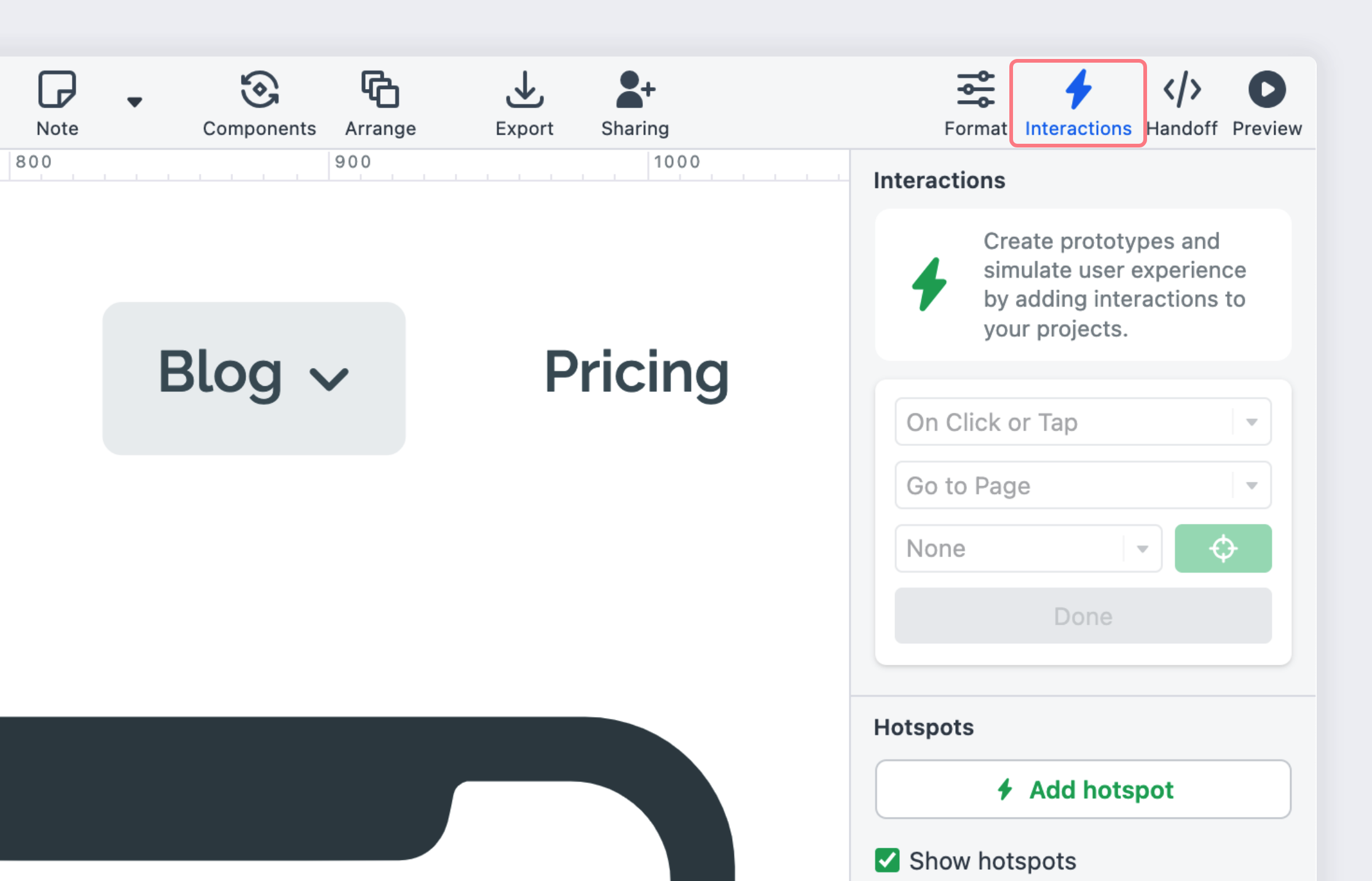This screenshot has width=1372, height=881.
Task: Click the Done button
Action: (1083, 615)
